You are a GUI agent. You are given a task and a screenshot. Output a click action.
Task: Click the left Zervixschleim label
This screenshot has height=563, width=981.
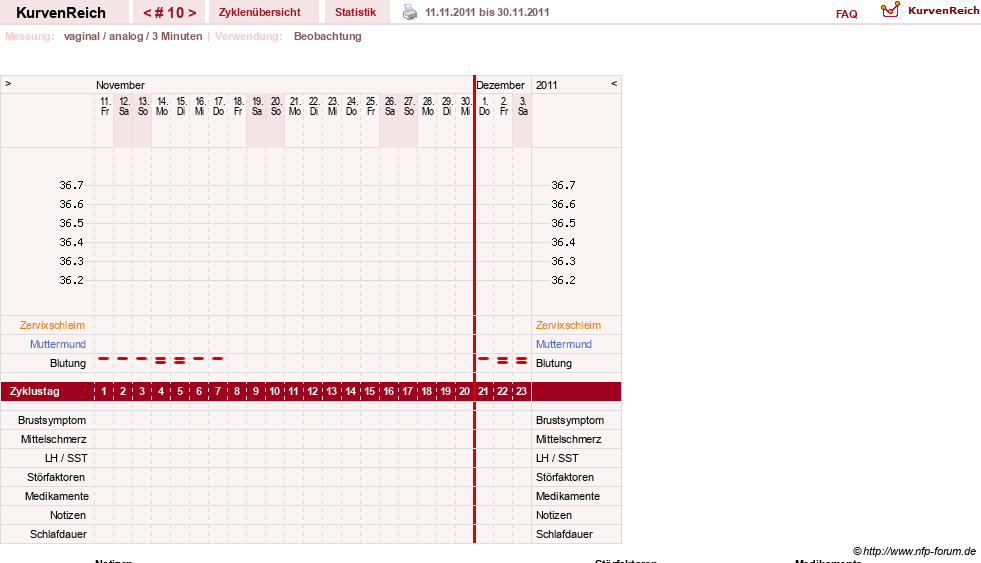pyautogui.click(x=53, y=325)
